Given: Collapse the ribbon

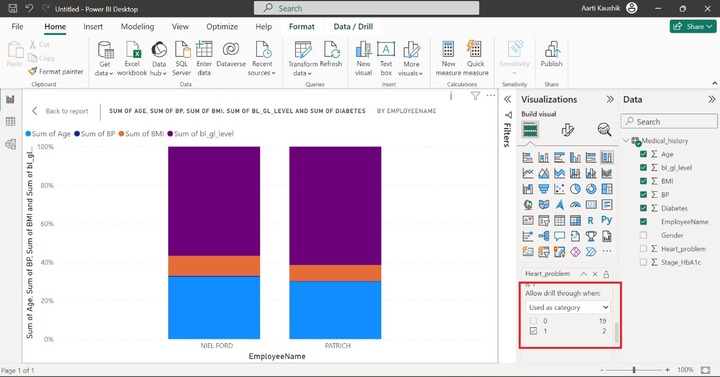Looking at the screenshot, I should pos(714,83).
